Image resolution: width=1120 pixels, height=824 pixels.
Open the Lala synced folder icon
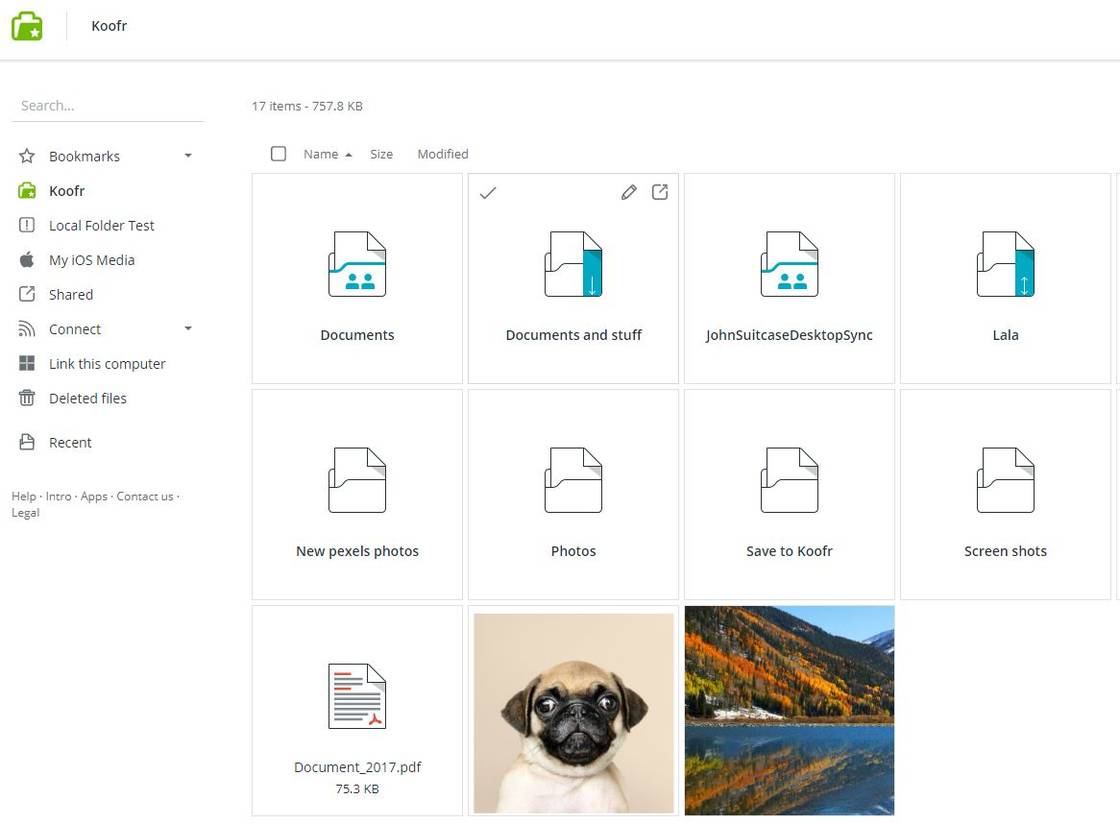[1005, 265]
